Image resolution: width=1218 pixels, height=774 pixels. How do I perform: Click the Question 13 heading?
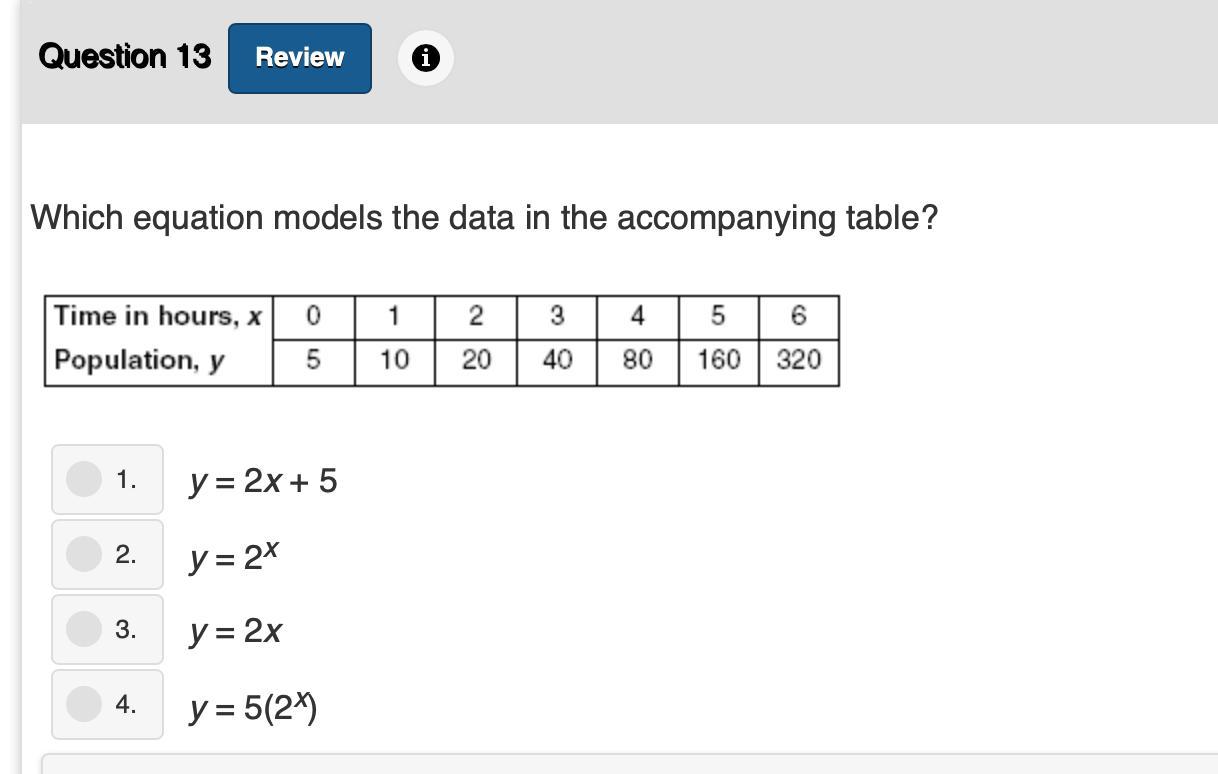tap(125, 56)
